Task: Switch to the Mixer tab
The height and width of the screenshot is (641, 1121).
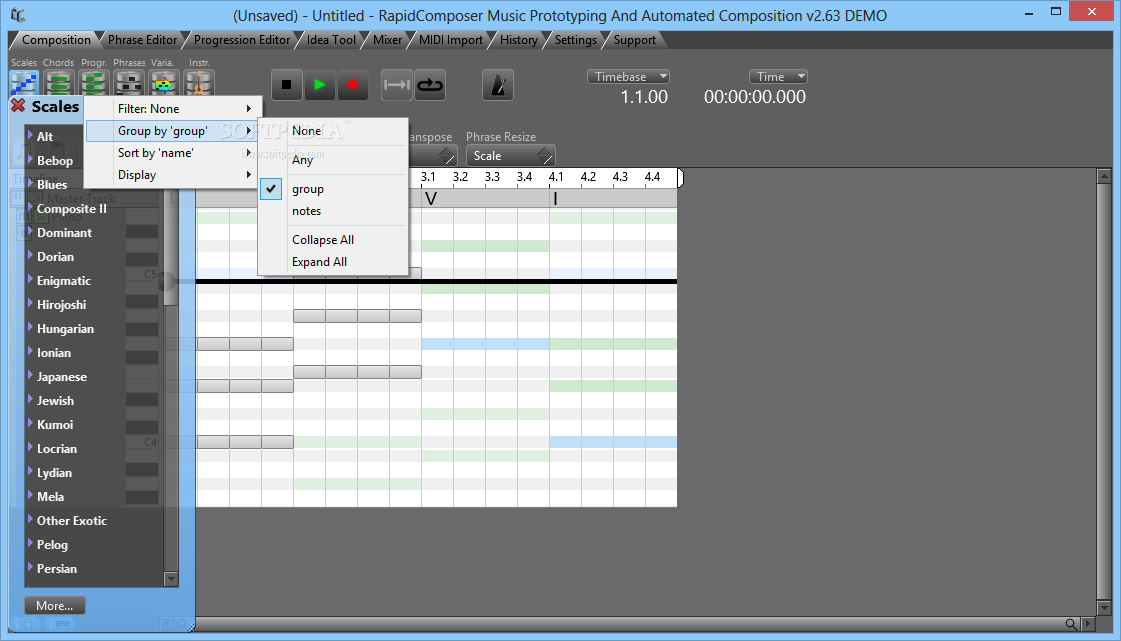Action: coord(387,40)
